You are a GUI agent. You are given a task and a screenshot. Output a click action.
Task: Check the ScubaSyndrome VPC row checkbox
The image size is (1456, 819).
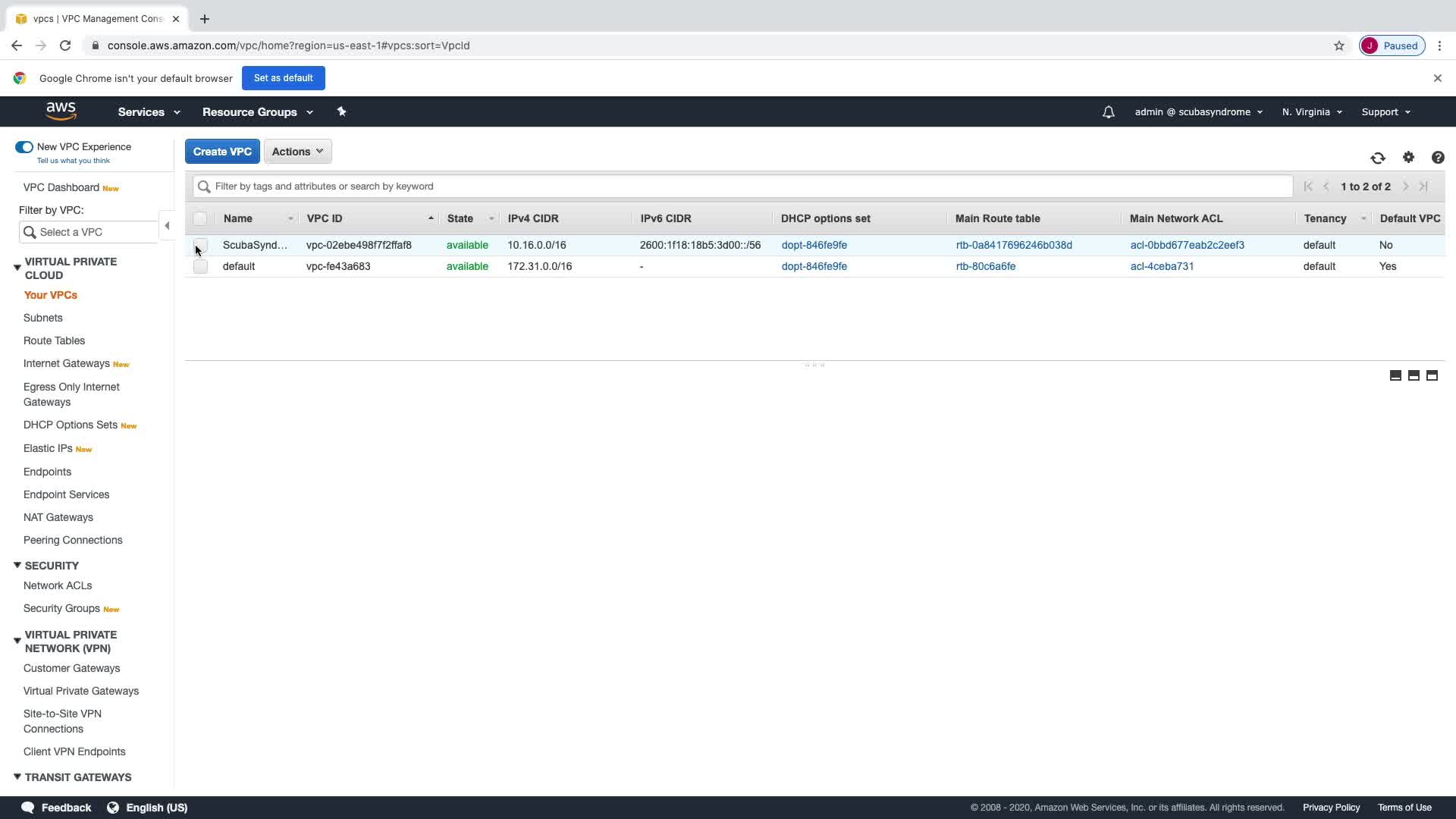pyautogui.click(x=200, y=245)
